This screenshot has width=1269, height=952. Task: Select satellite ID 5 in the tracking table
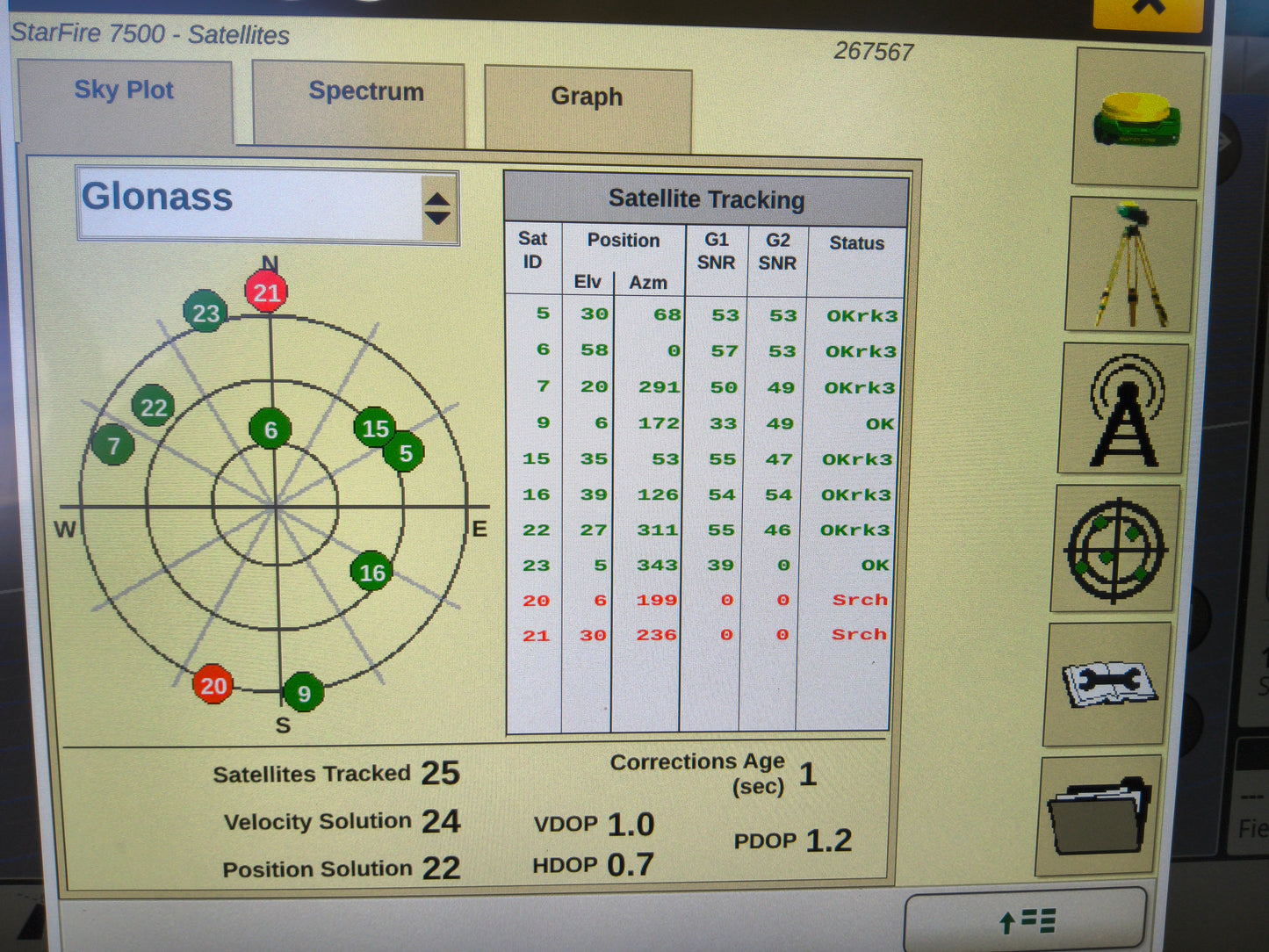click(543, 314)
